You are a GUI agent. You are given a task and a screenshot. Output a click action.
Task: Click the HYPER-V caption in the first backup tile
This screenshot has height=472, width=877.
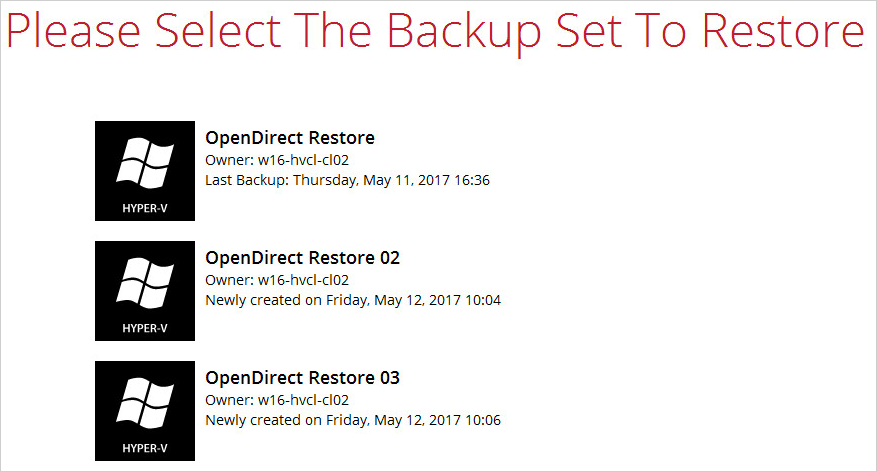[x=145, y=208]
